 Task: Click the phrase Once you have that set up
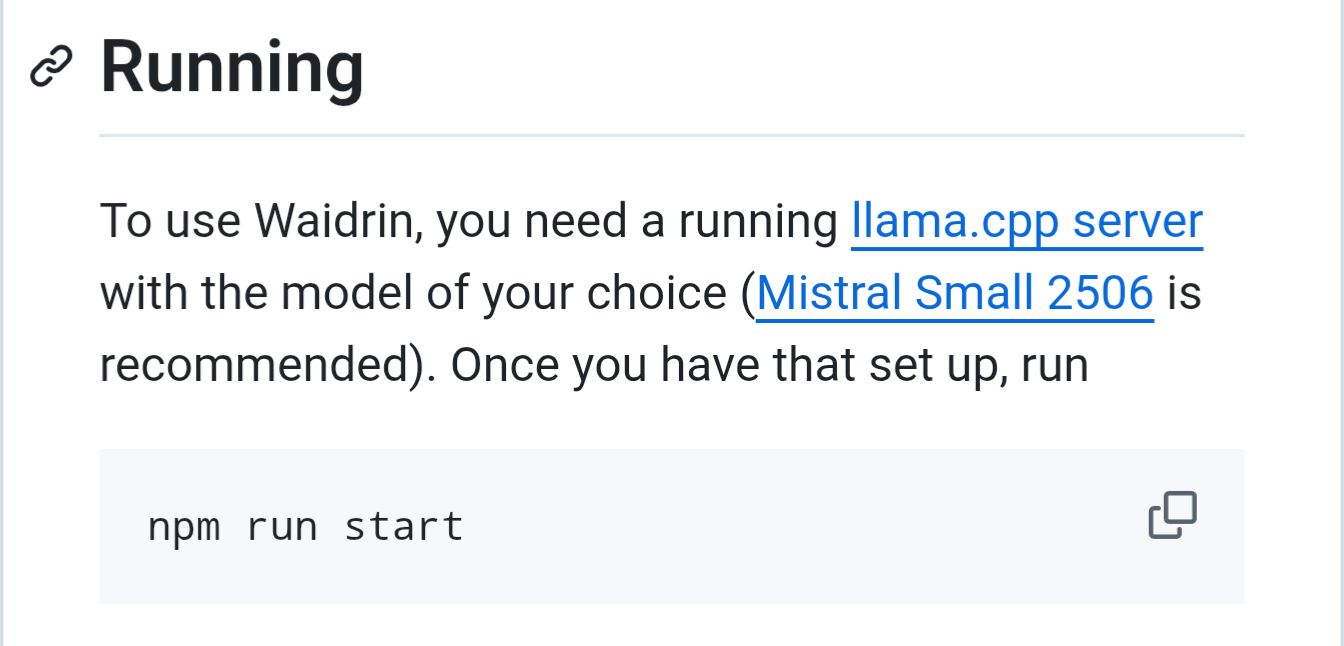tap(712, 368)
